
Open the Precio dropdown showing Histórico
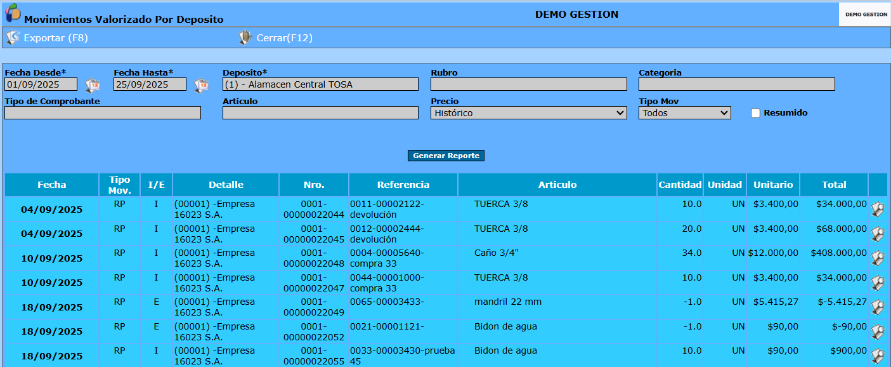tap(528, 113)
